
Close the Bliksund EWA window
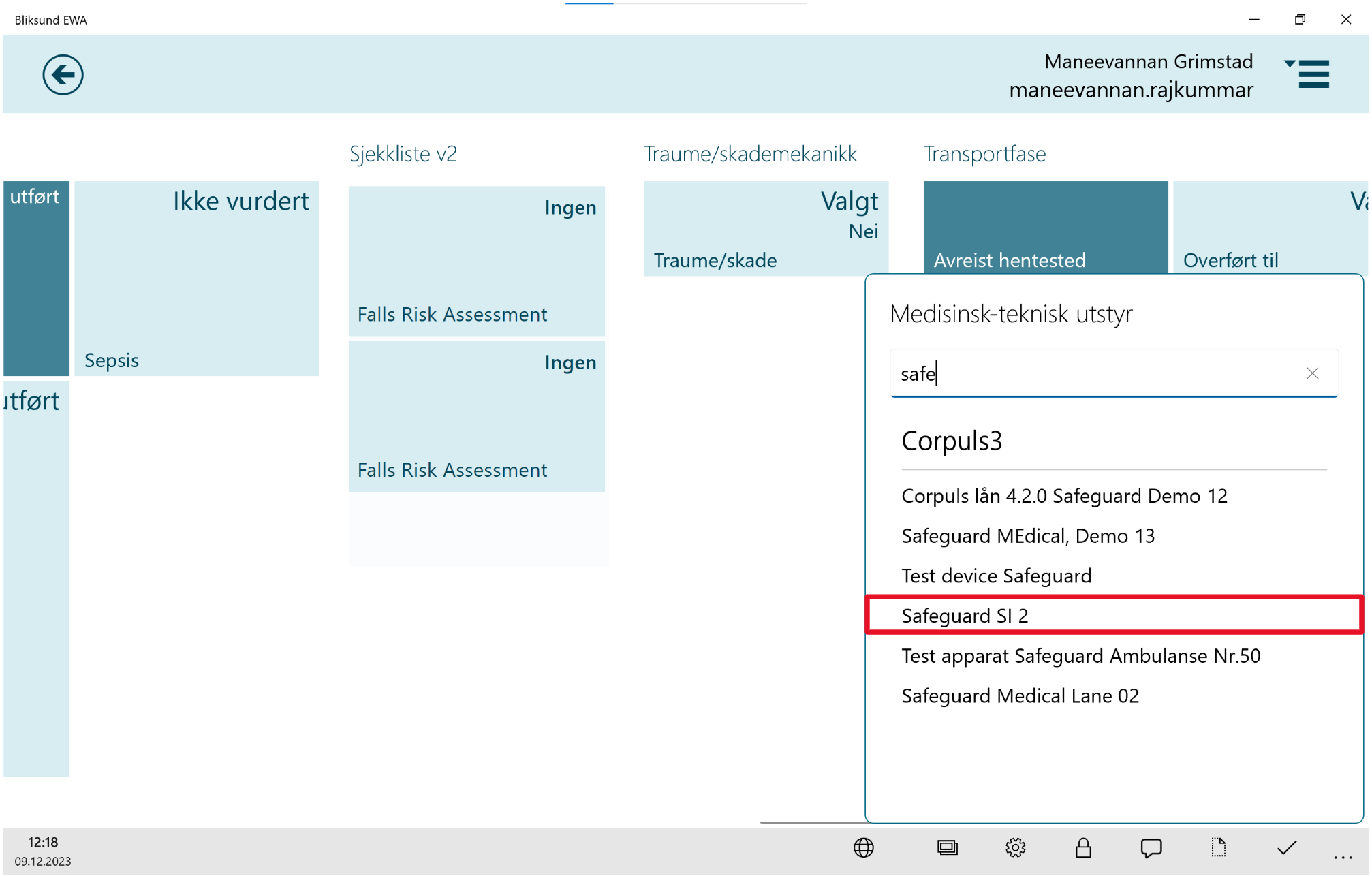tap(1345, 20)
